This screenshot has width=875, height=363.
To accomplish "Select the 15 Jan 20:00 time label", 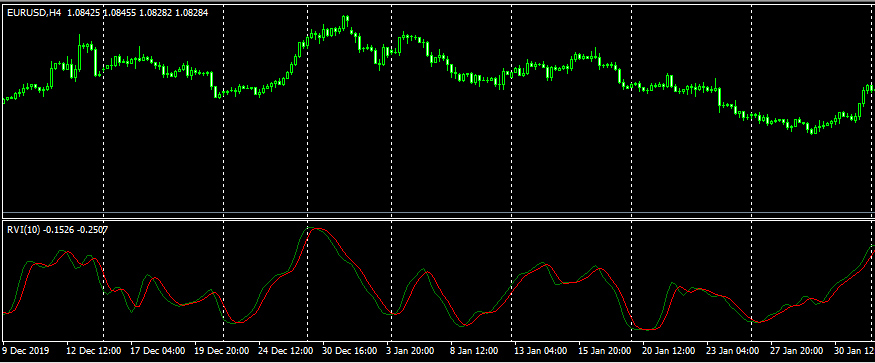I will tap(605, 351).
